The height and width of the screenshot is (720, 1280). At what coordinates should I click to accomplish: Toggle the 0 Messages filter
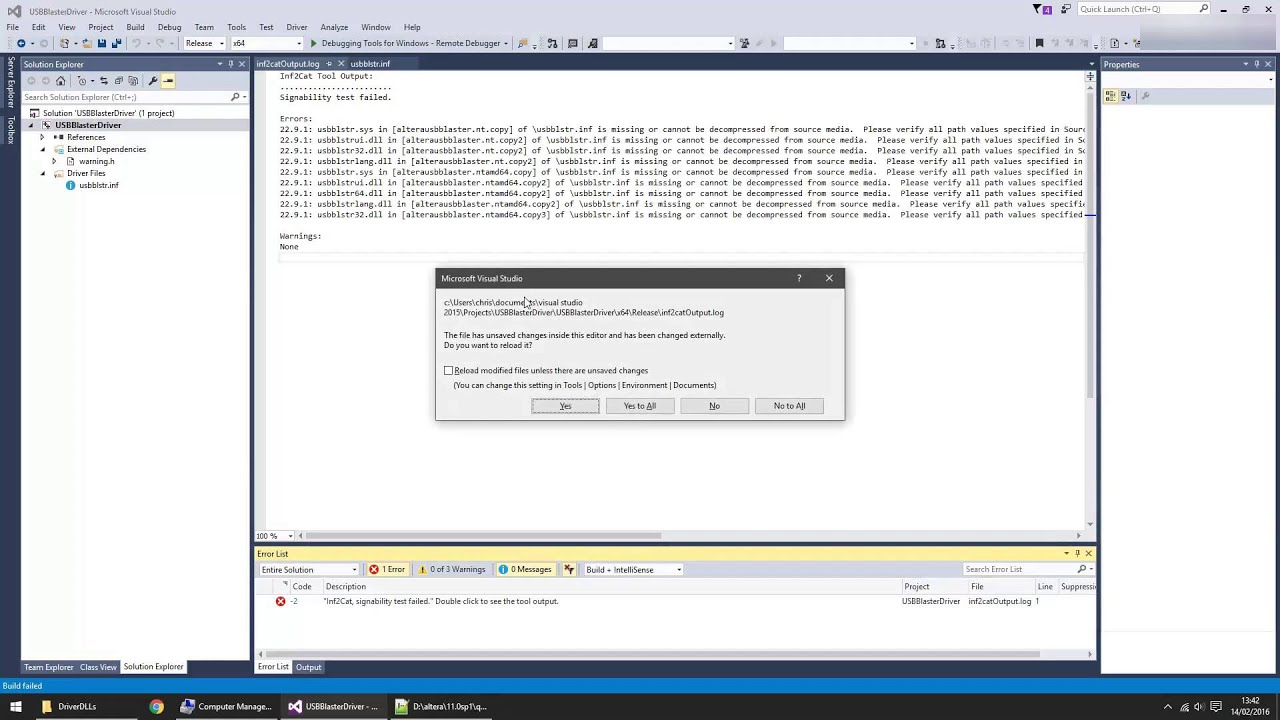(x=526, y=570)
